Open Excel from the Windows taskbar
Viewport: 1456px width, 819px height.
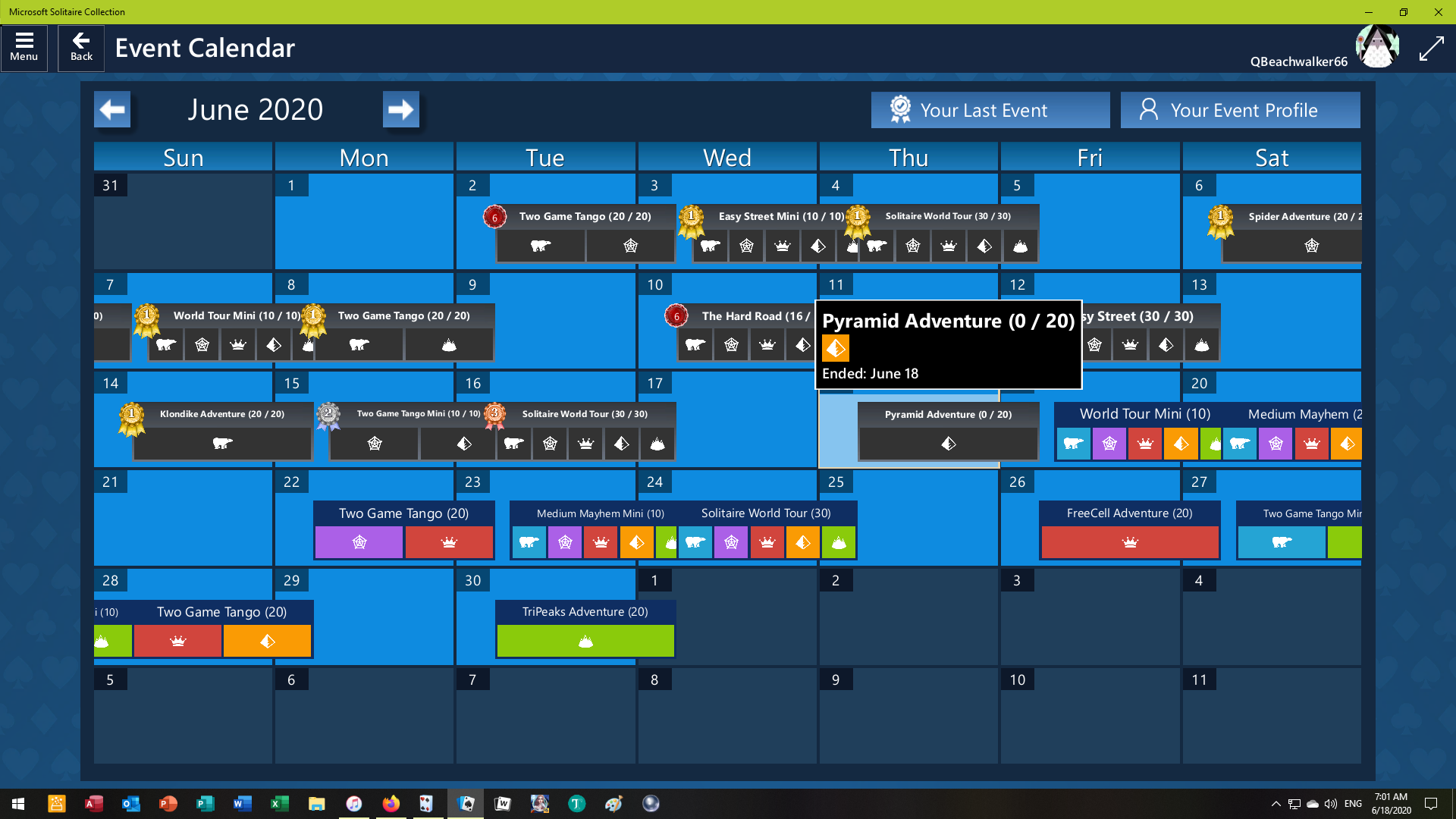click(x=279, y=804)
